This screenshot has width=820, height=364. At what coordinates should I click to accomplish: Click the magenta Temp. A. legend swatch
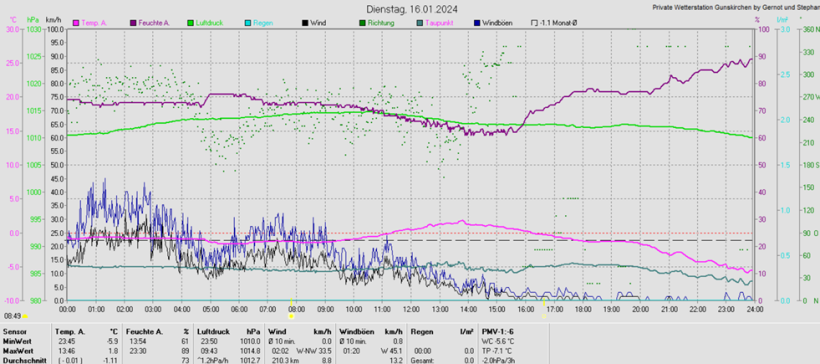coord(75,23)
